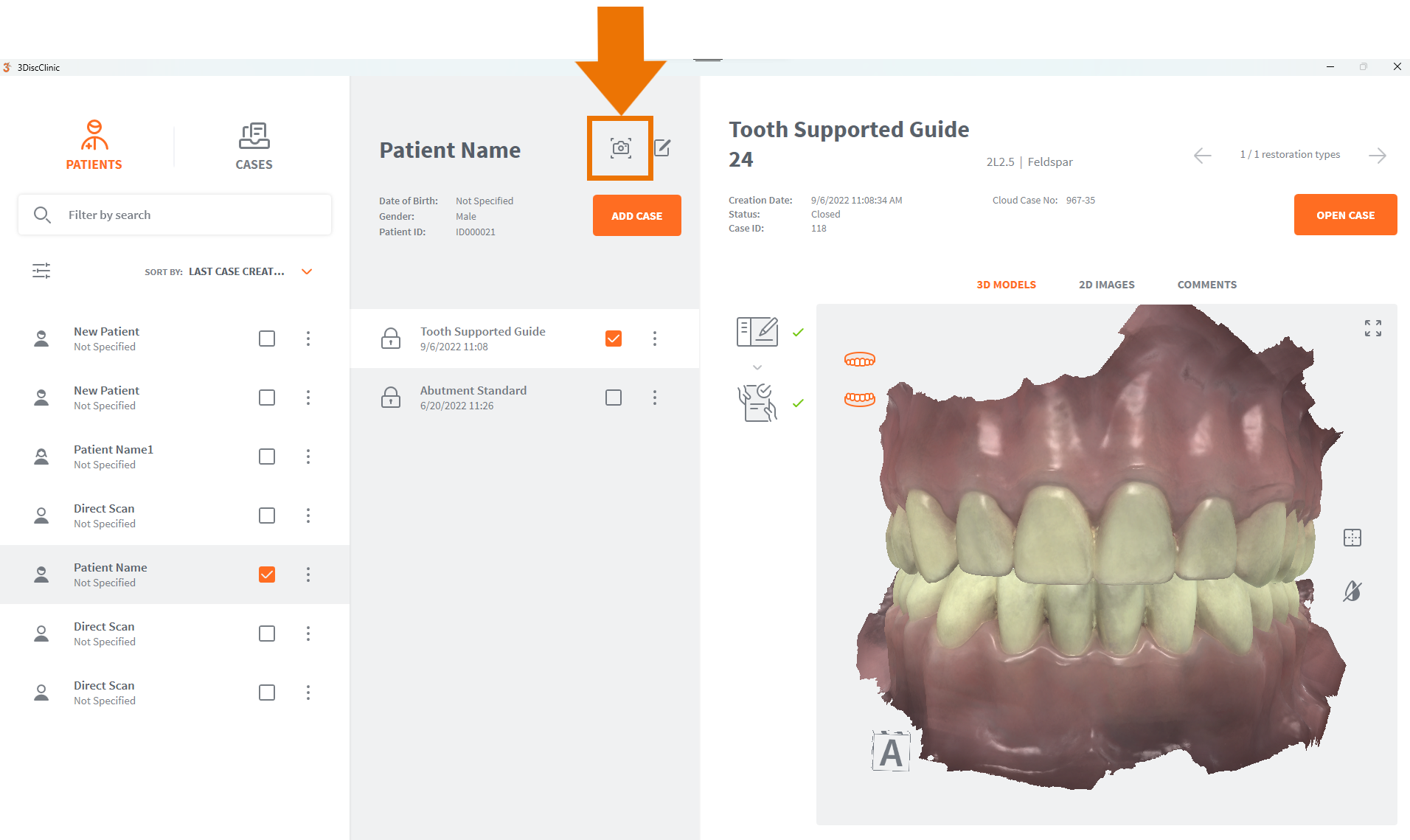This screenshot has height=840, width=1410.
Task: Click the patient photo capture icon
Action: [620, 148]
